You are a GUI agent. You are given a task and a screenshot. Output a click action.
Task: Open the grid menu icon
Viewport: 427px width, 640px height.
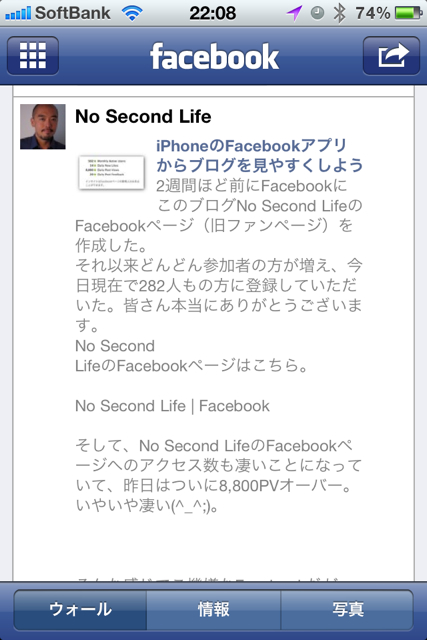33,56
